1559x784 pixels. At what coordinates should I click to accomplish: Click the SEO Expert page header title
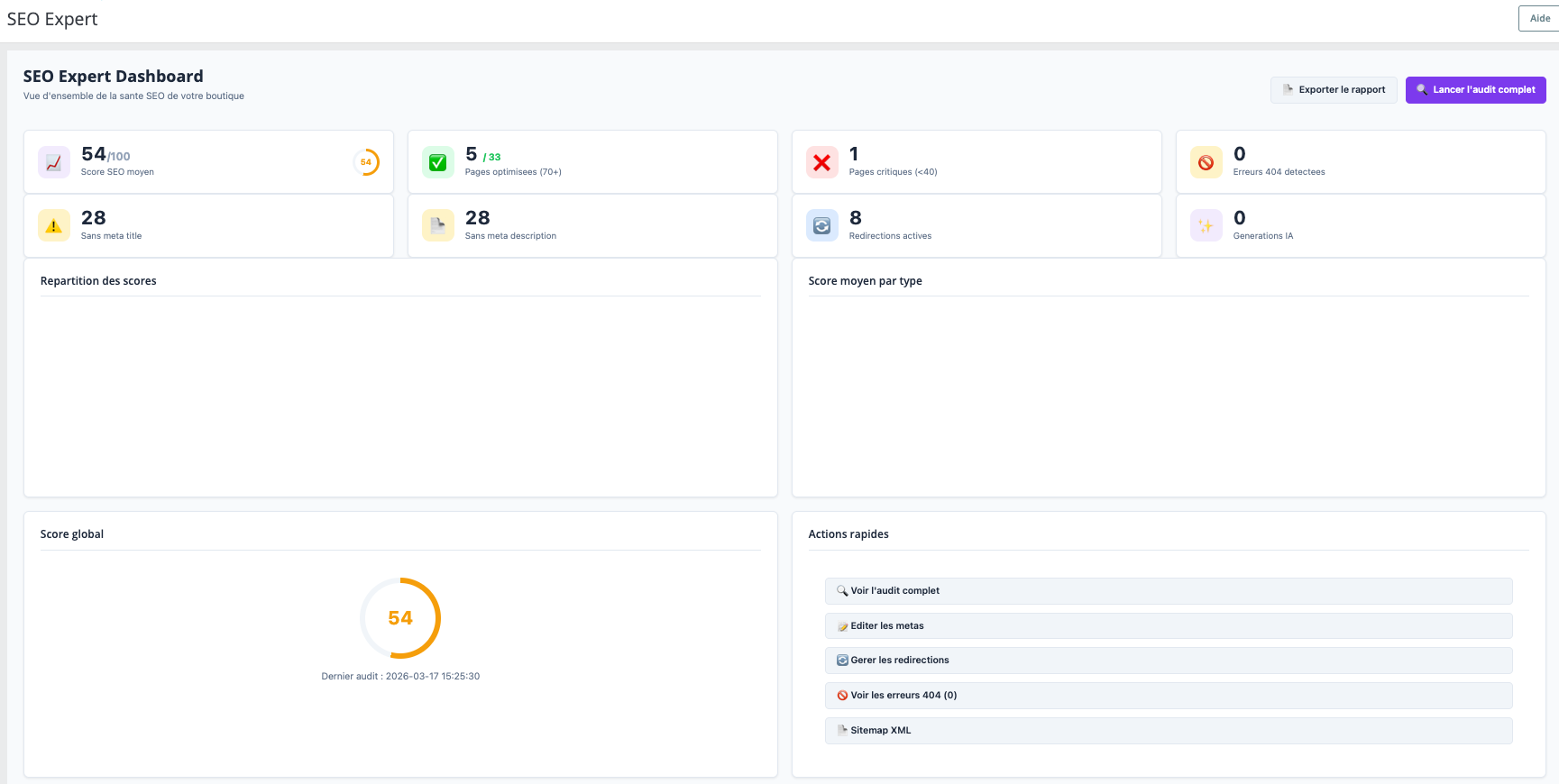52,19
